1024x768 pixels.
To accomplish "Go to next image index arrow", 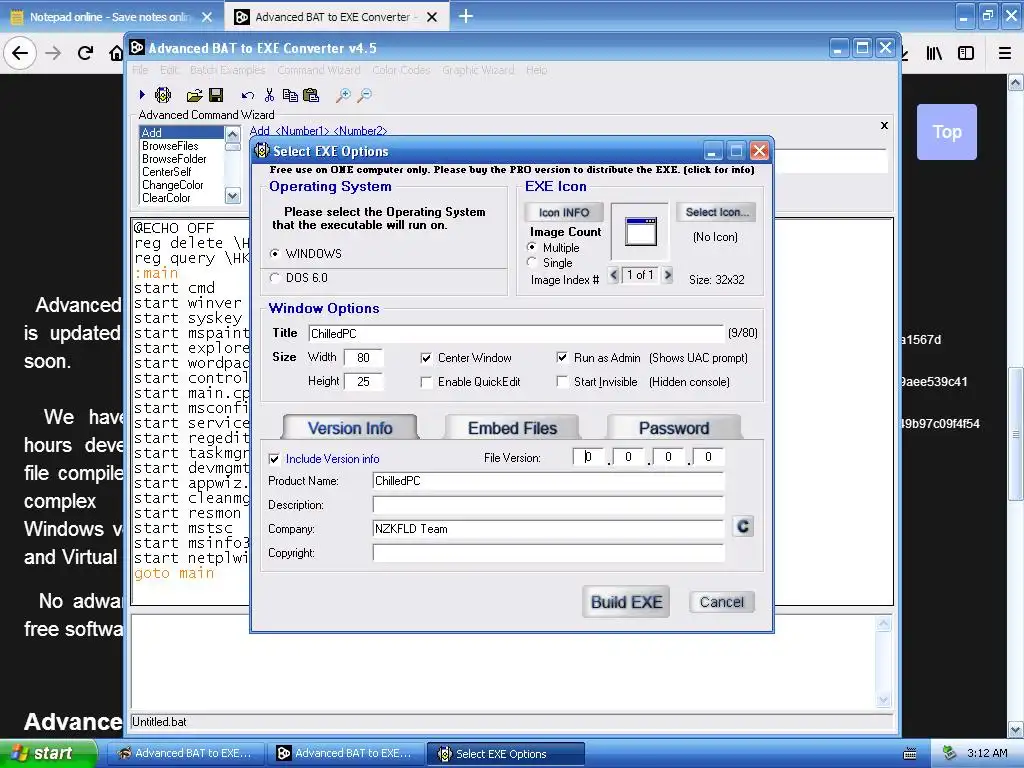I will point(667,275).
